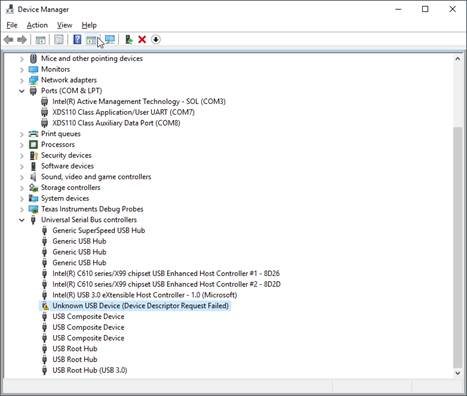
Task: Select Unknown USB Device (Device Descriptor Request Failed)
Action: [141, 306]
